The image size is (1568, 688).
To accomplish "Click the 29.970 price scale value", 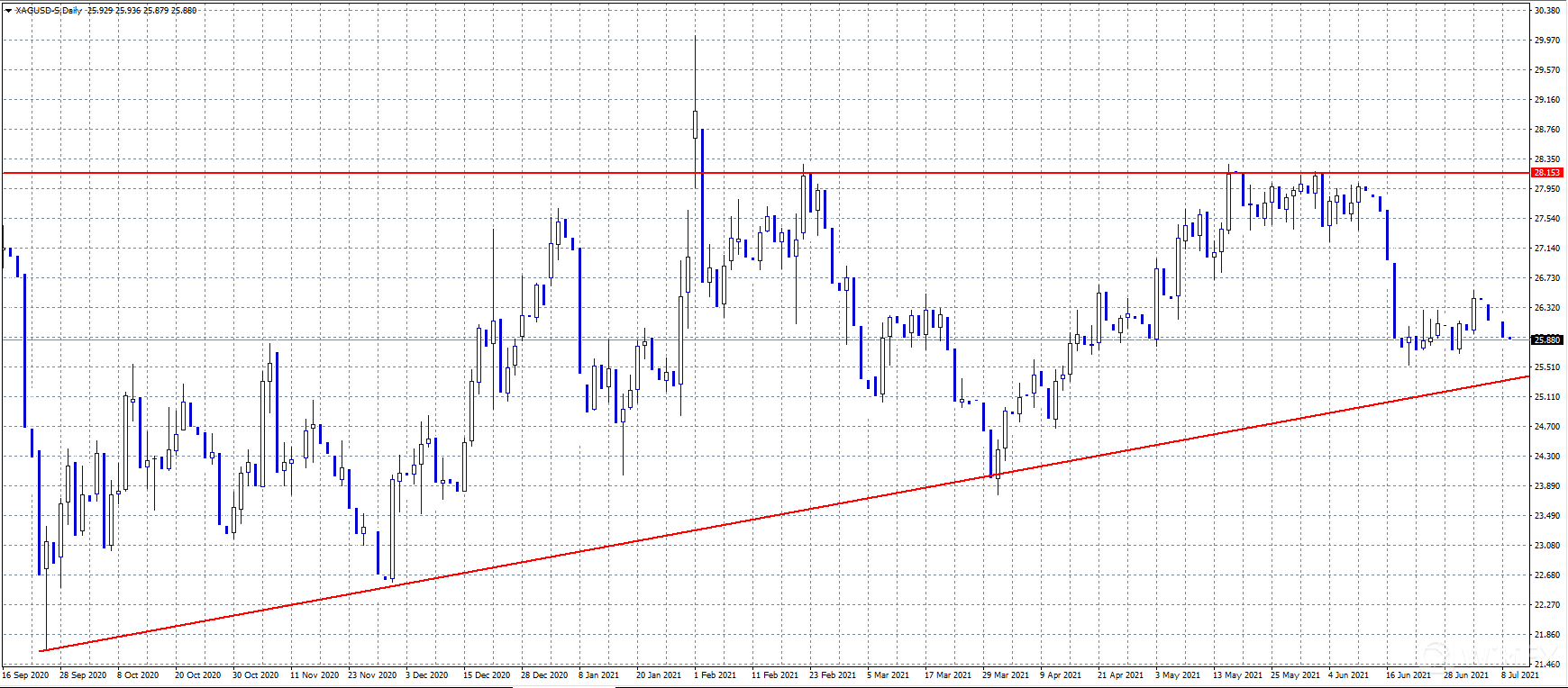I will (1546, 41).
